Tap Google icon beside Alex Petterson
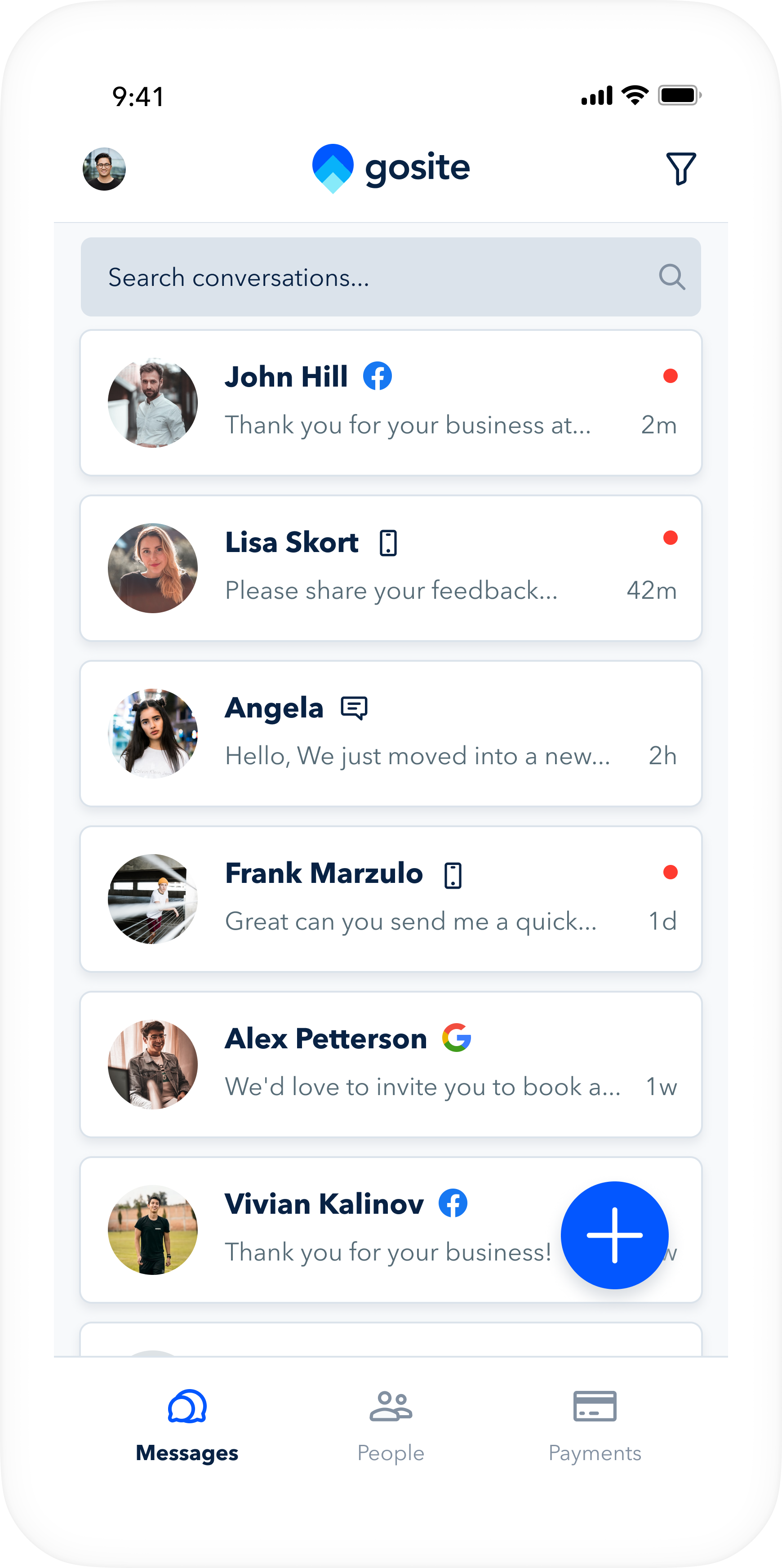Screen dimensions: 782x1568 click(457, 1038)
